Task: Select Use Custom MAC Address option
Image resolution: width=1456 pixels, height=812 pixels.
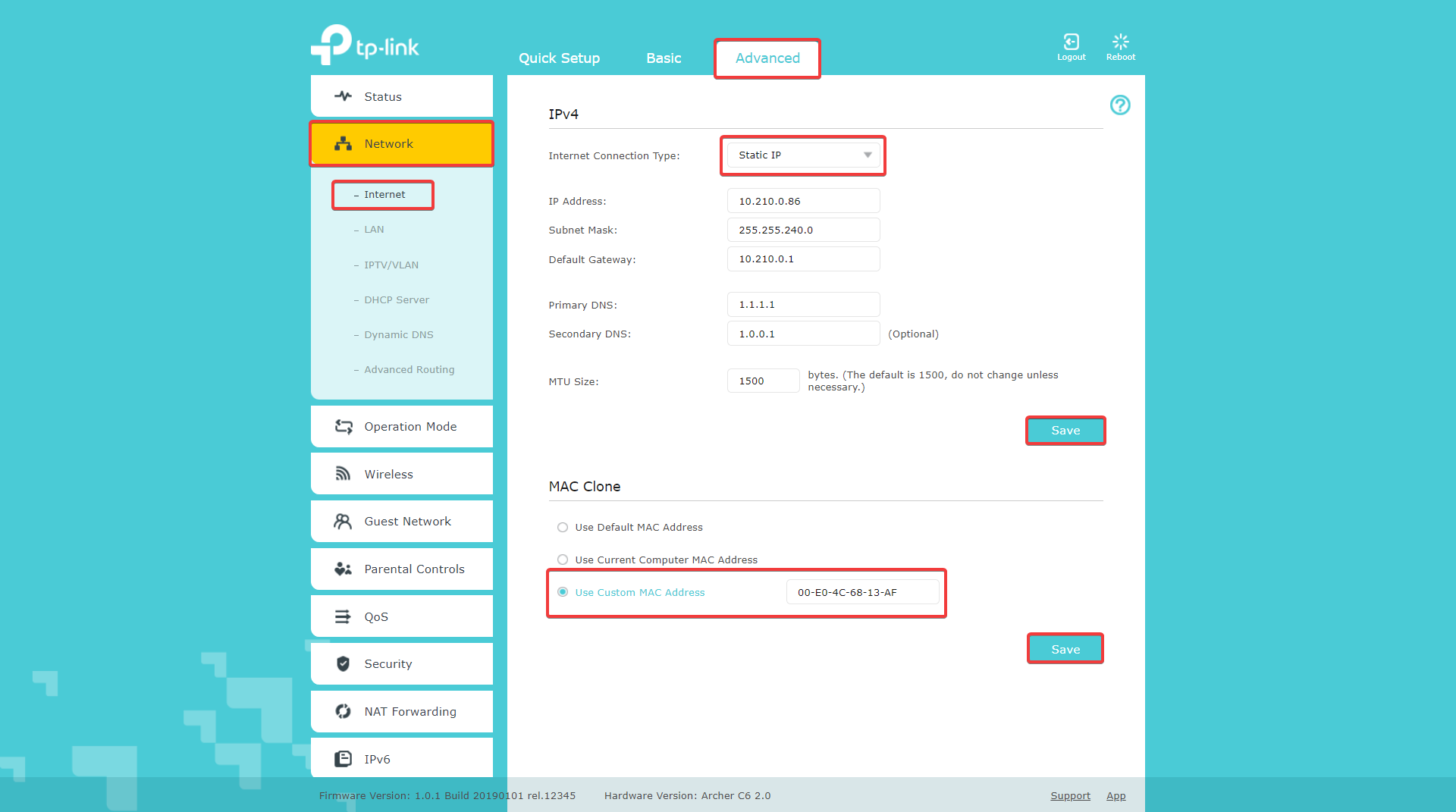Action: (x=563, y=593)
